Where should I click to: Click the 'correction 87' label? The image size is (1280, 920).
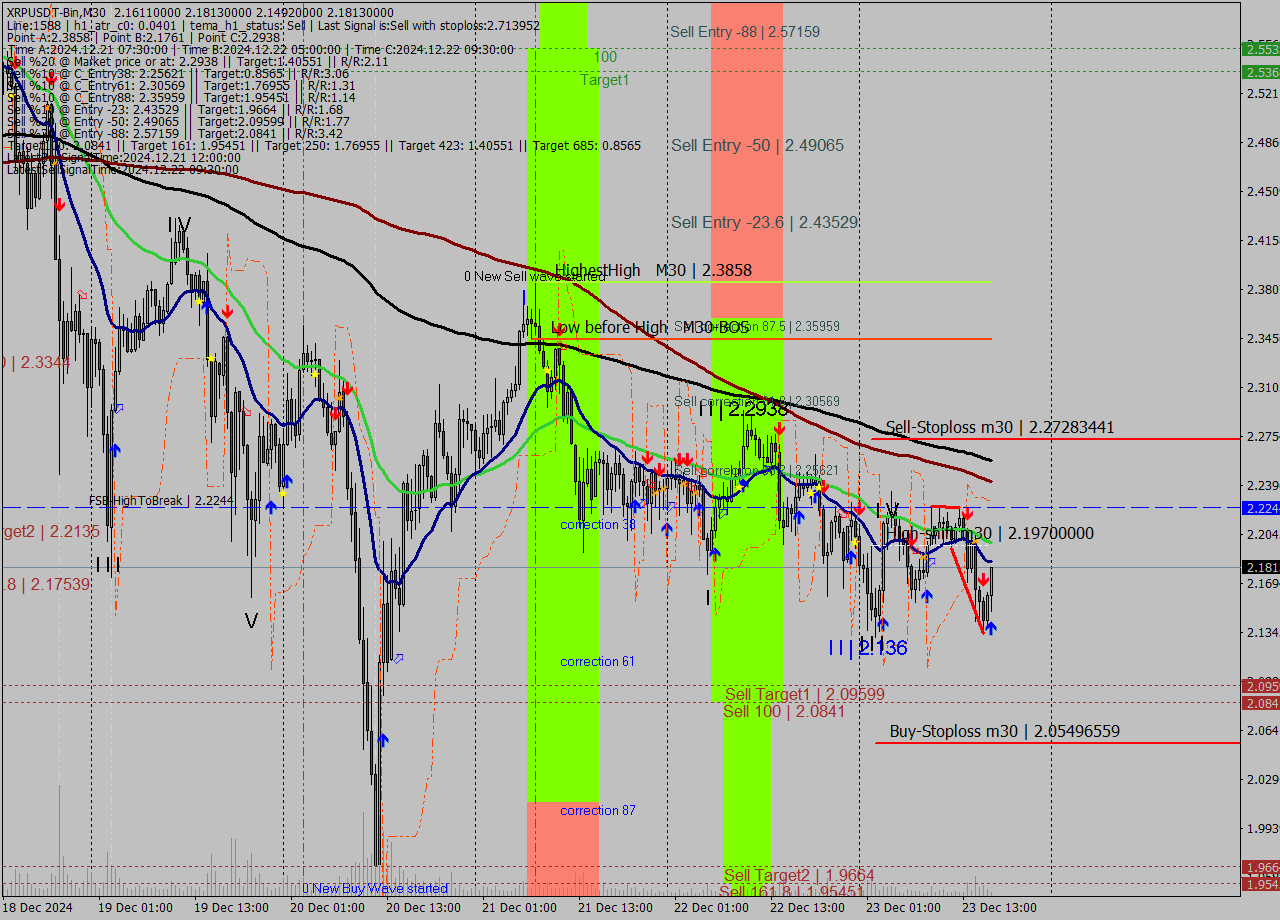point(597,810)
